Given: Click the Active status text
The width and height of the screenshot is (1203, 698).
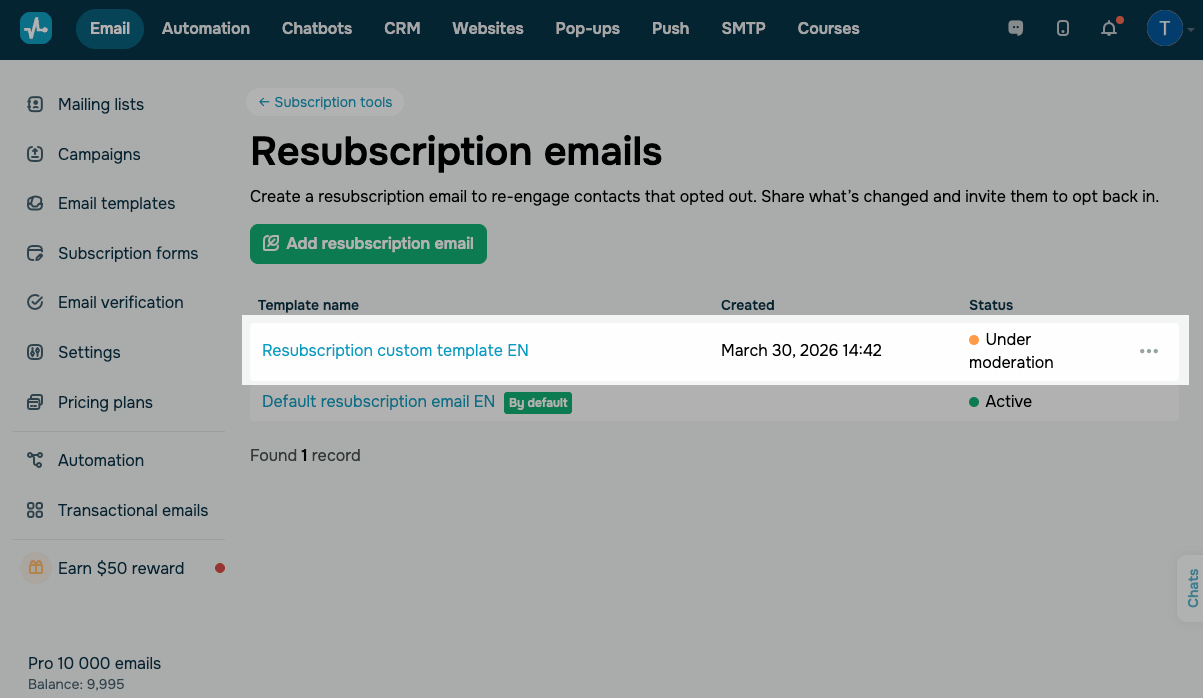Looking at the screenshot, I should coord(1008,401).
